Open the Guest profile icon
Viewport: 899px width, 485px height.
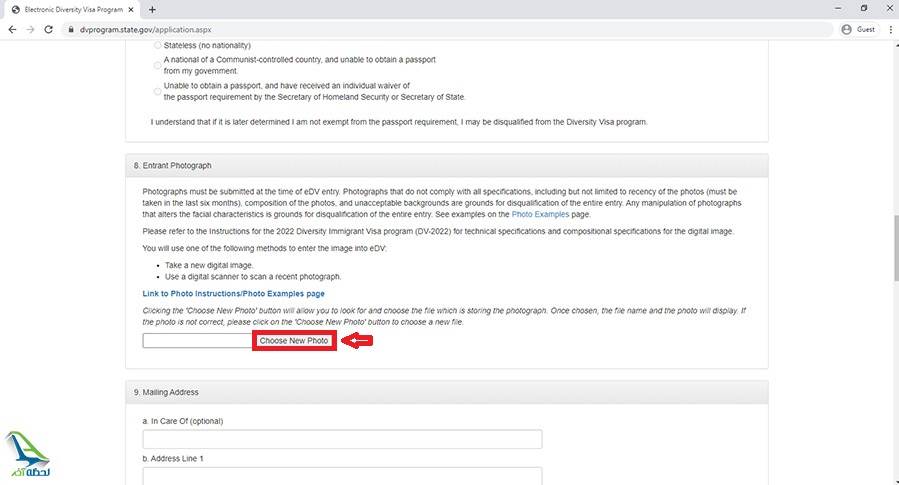tap(858, 29)
